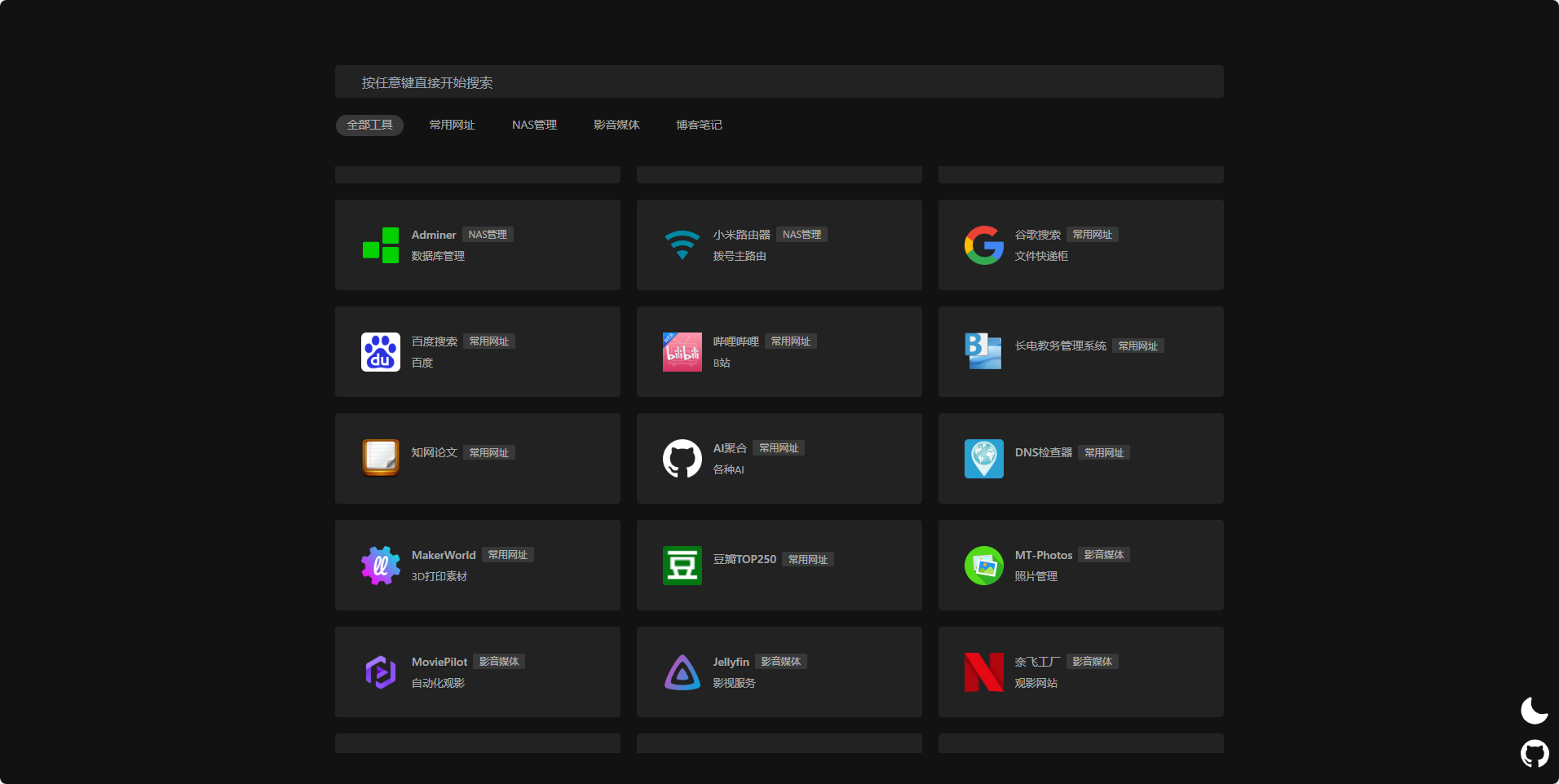This screenshot has height=784, width=1559.
Task: Click the 影音媒体 tag next to 奈飞工厂
Action: click(1093, 662)
